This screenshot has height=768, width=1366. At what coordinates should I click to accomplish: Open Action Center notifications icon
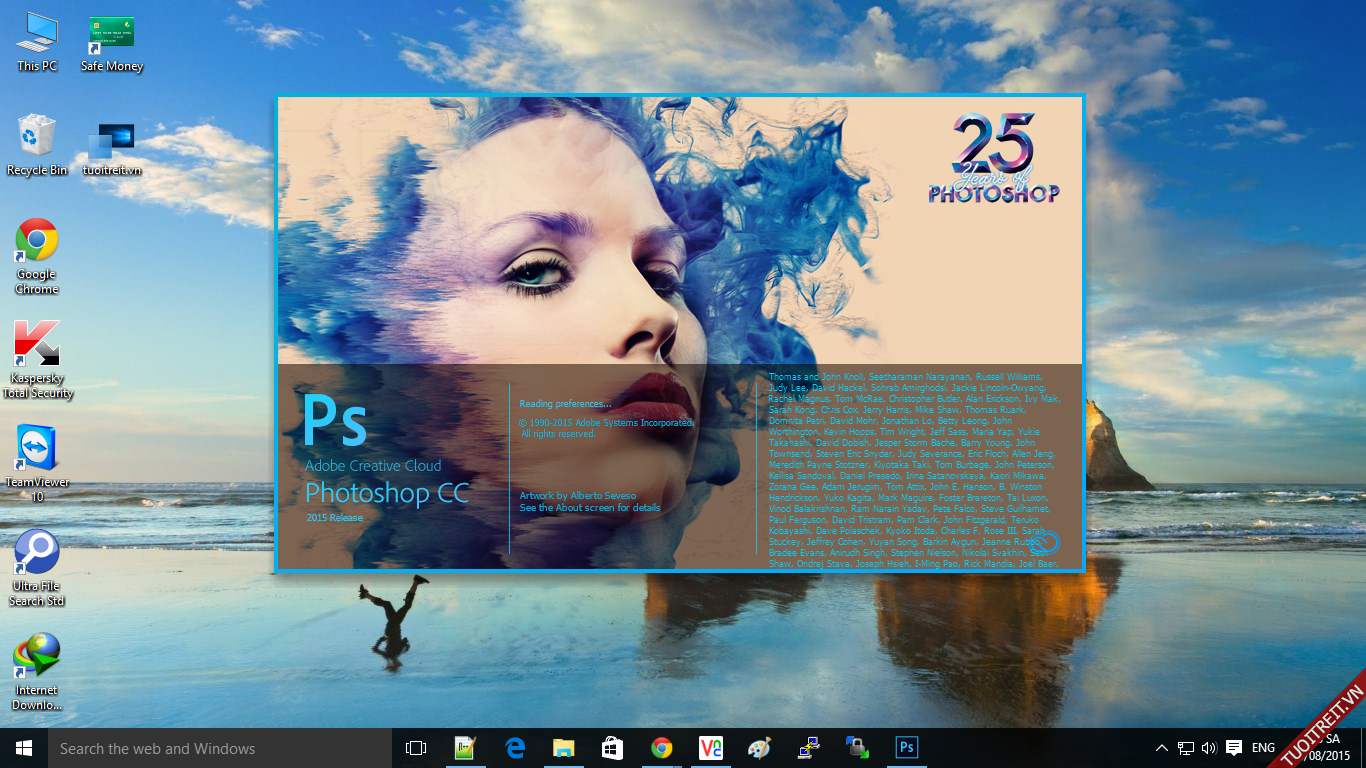[1234, 748]
